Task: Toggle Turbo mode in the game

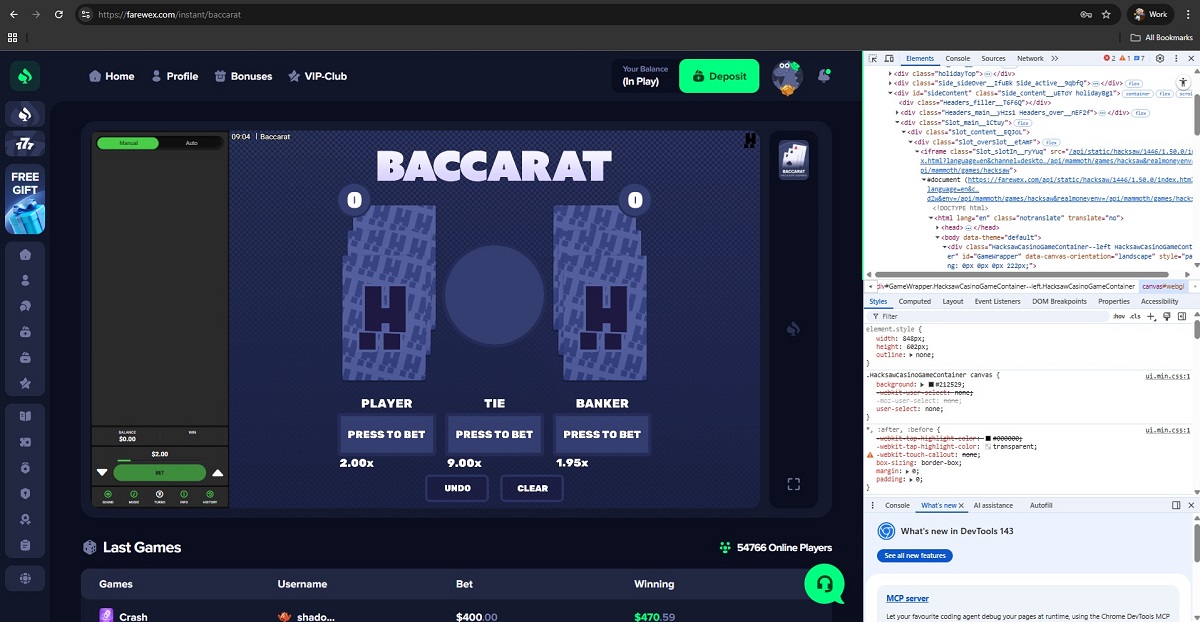Action: [x=159, y=496]
